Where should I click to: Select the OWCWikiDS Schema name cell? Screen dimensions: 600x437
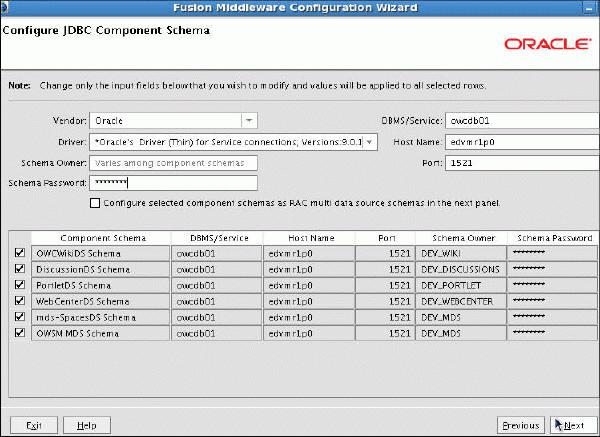101,253
